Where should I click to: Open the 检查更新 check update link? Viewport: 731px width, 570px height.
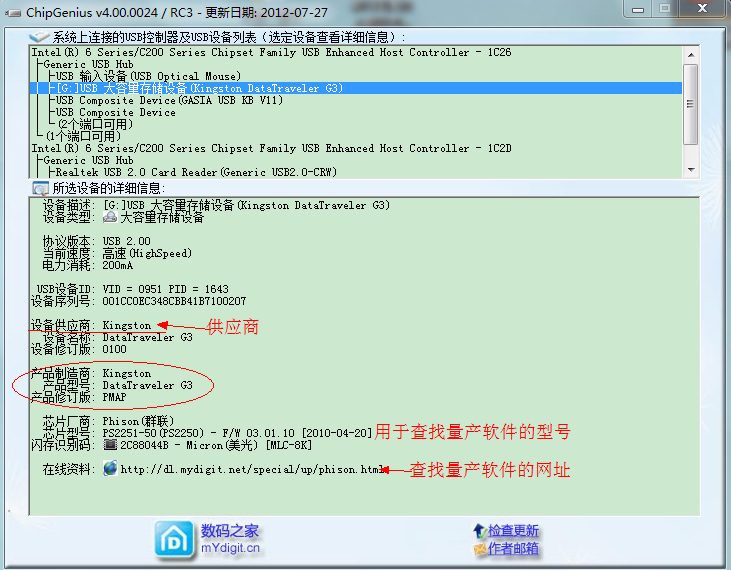[513, 530]
